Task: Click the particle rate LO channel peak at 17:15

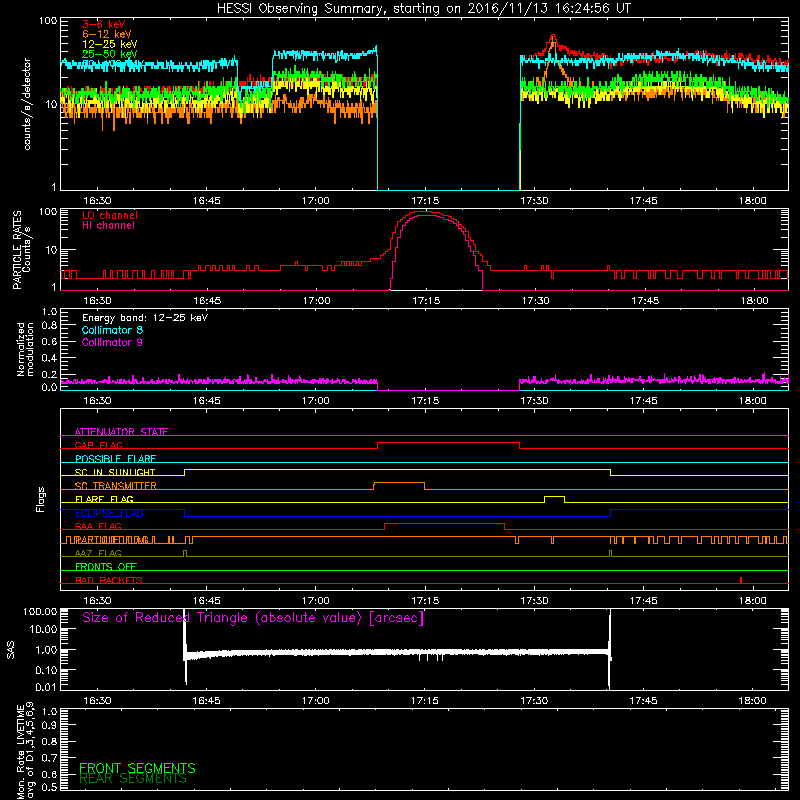Action: pyautogui.click(x=426, y=212)
